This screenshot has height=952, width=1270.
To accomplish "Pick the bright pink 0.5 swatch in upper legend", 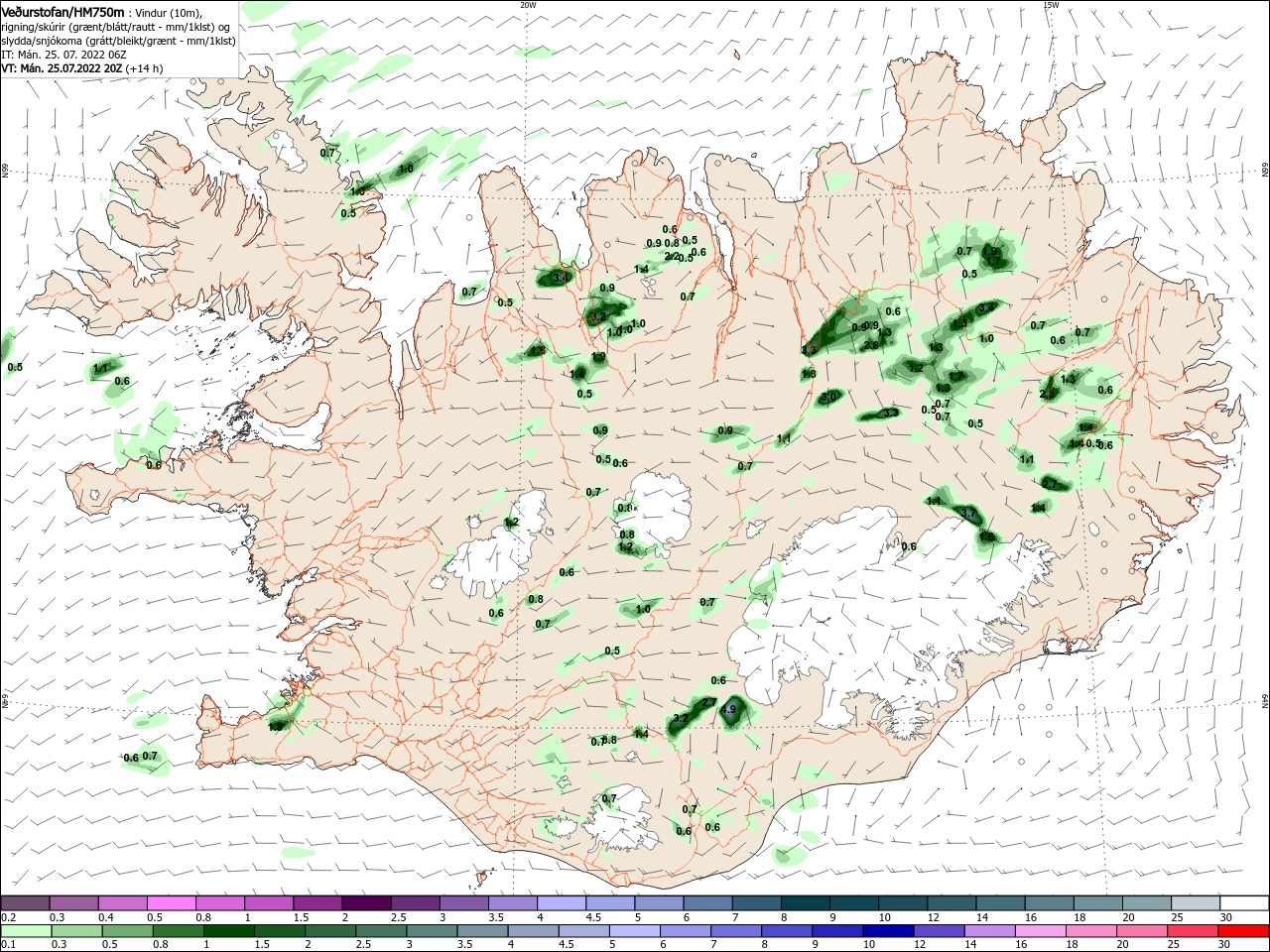I will (171, 903).
